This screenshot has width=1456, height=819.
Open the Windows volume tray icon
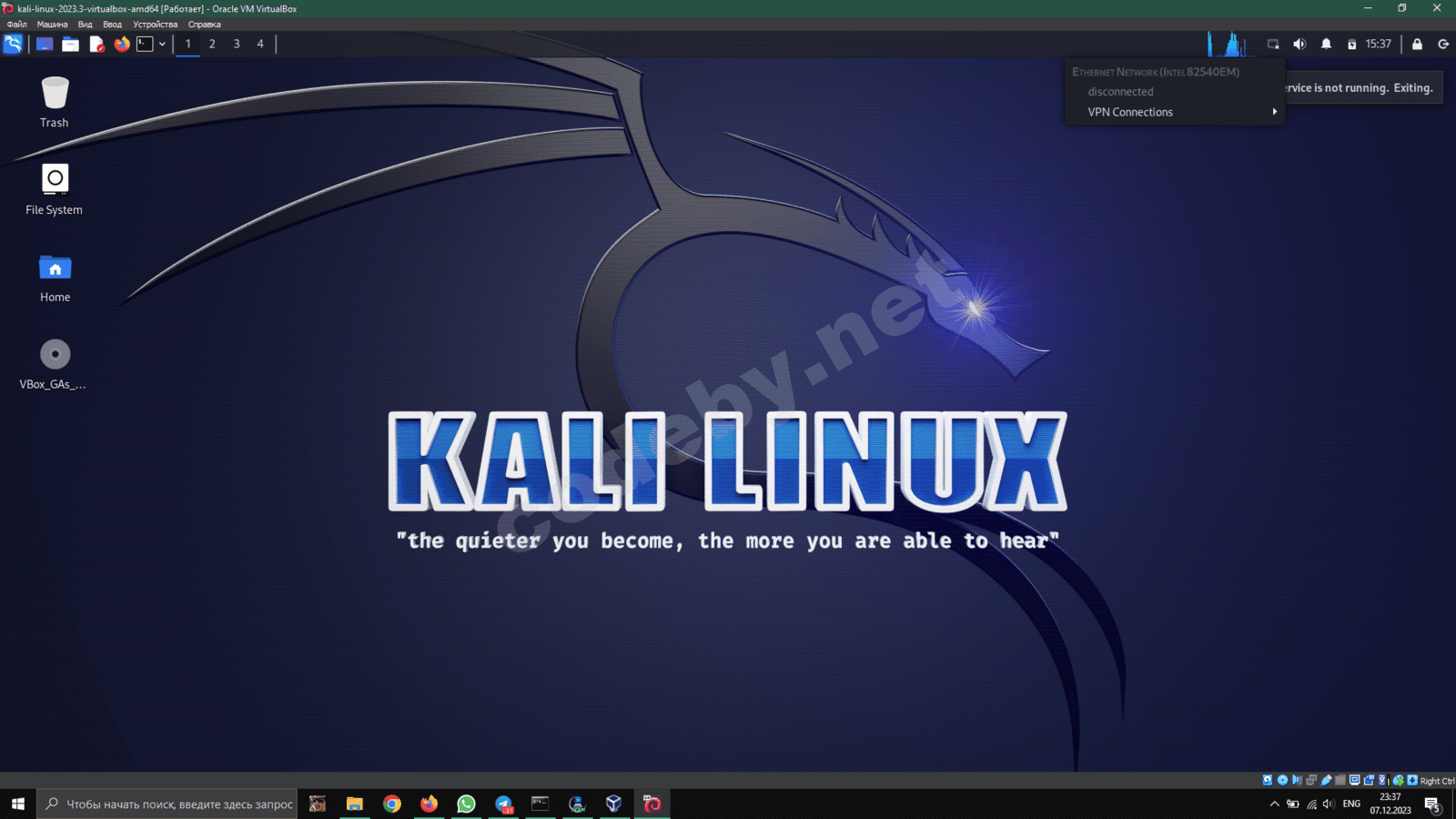1329,804
